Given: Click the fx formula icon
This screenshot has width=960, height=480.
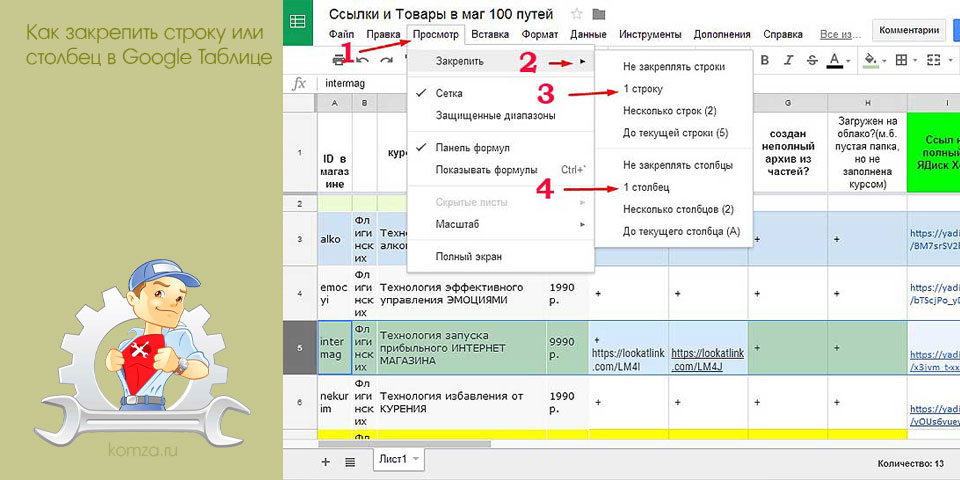Looking at the screenshot, I should [299, 84].
